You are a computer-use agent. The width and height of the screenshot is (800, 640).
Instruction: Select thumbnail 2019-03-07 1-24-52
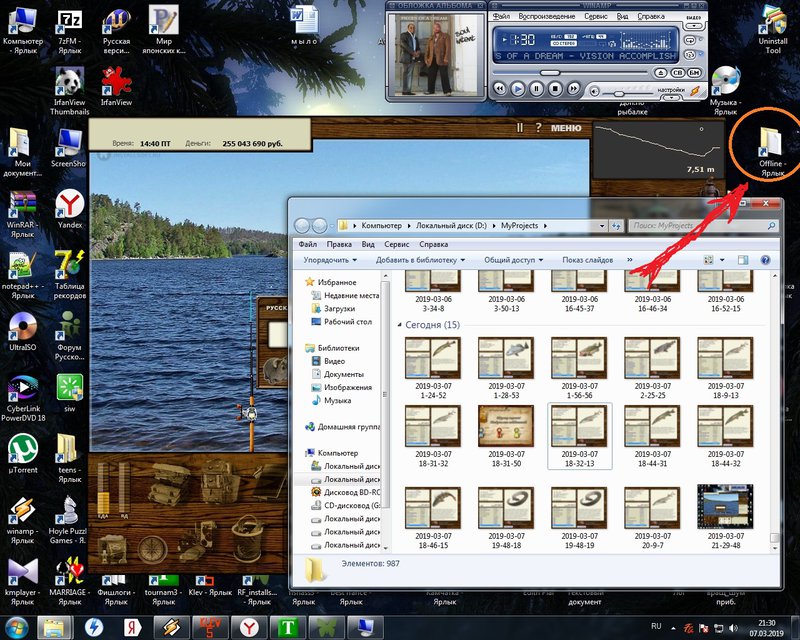pos(433,368)
